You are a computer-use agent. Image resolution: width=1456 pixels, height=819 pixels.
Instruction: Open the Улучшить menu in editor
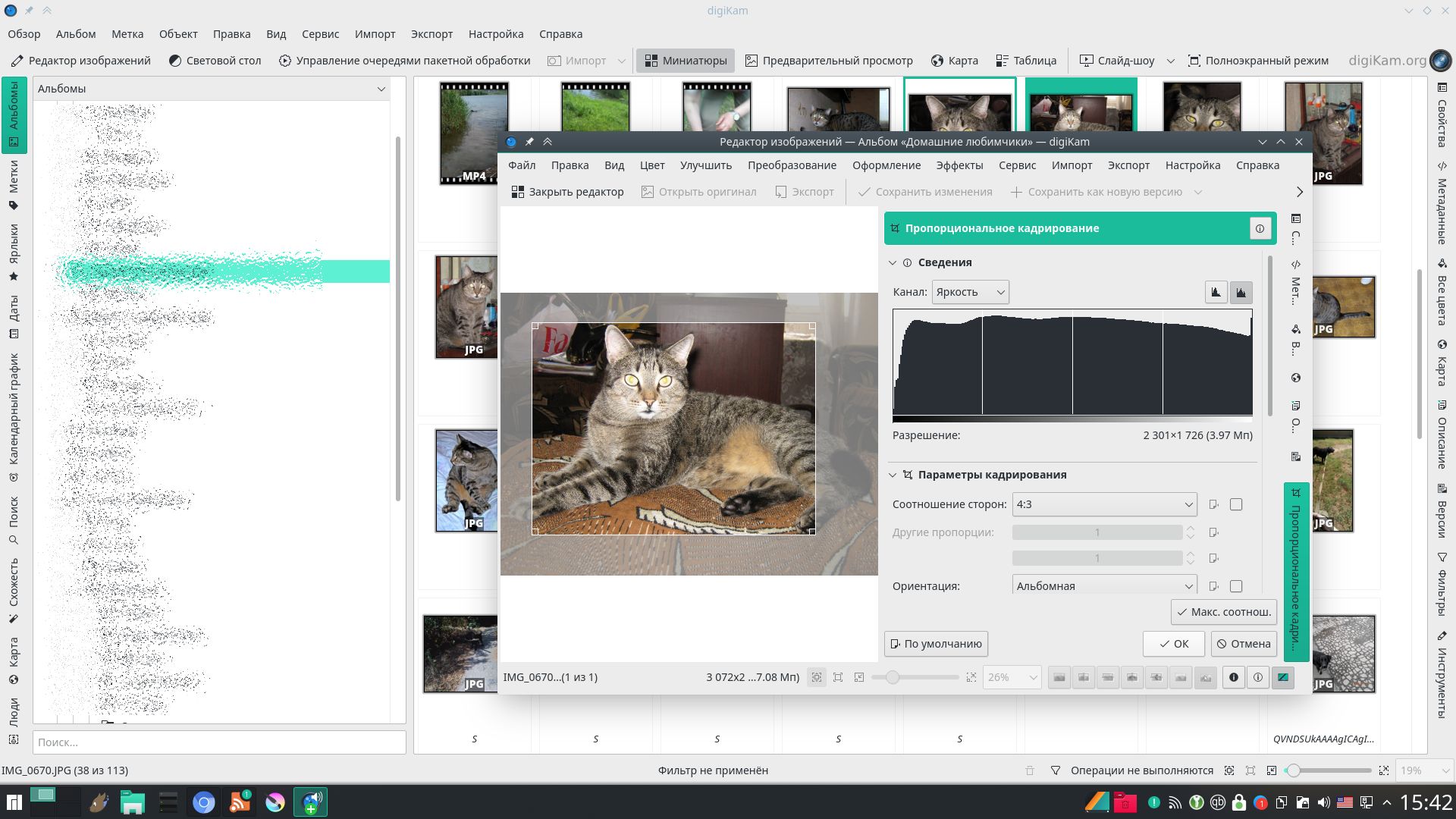tap(705, 165)
